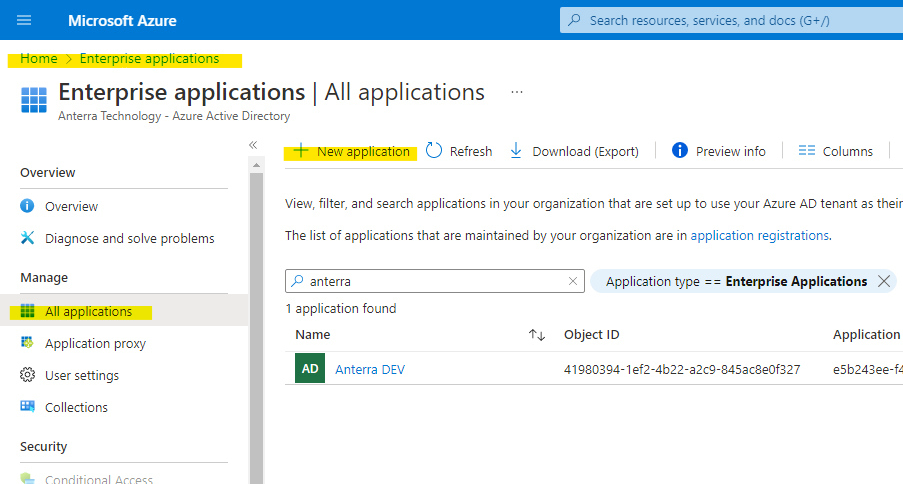Click the magnifier icon in application search field
Viewport: 903px width, 484px height.
tap(297, 281)
